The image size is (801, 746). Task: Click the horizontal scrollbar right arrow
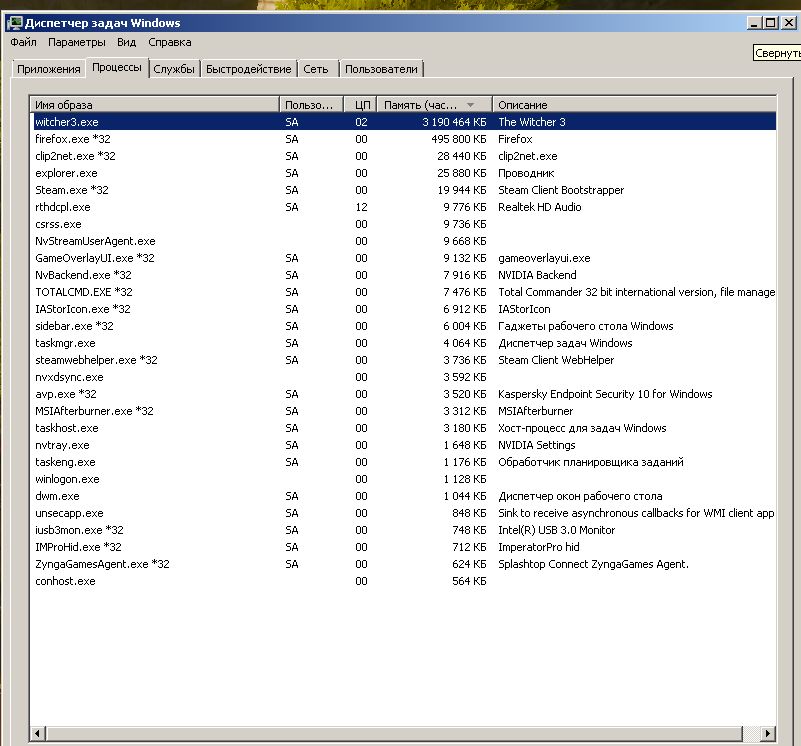coord(767,734)
